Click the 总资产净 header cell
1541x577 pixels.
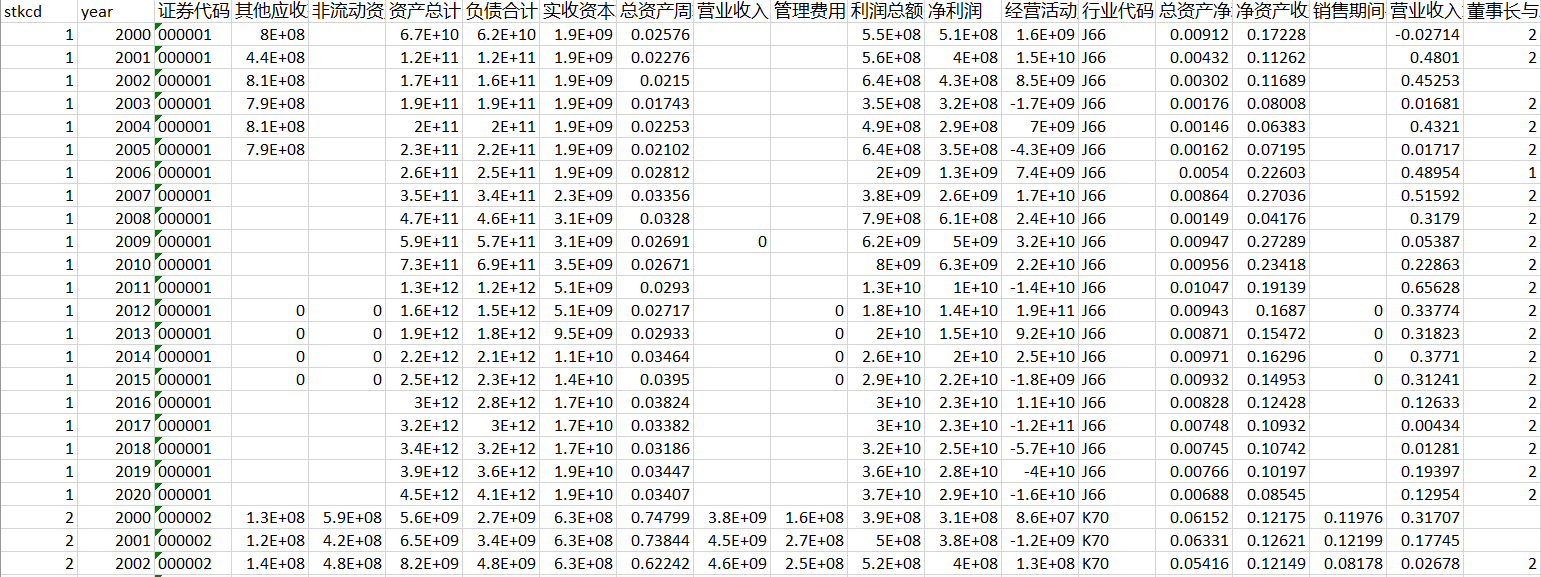[1194, 12]
